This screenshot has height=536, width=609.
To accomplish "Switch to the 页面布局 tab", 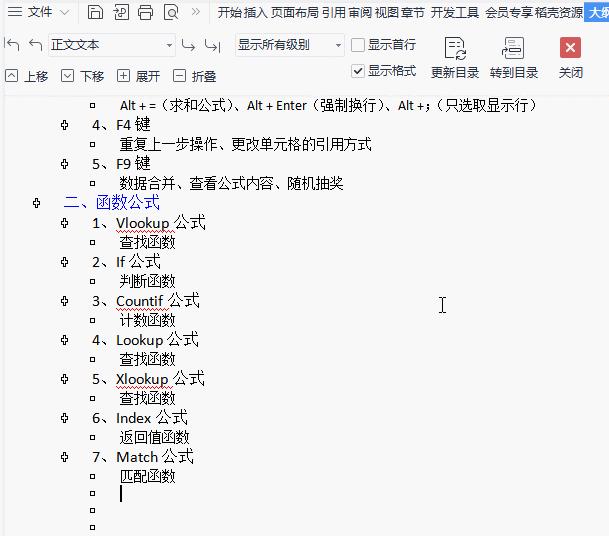I will [x=294, y=12].
